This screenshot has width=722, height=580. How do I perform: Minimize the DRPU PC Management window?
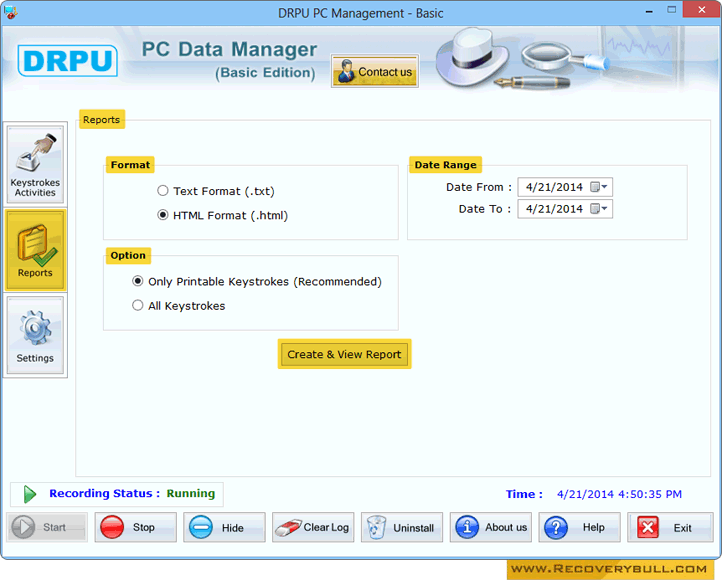[x=649, y=11]
